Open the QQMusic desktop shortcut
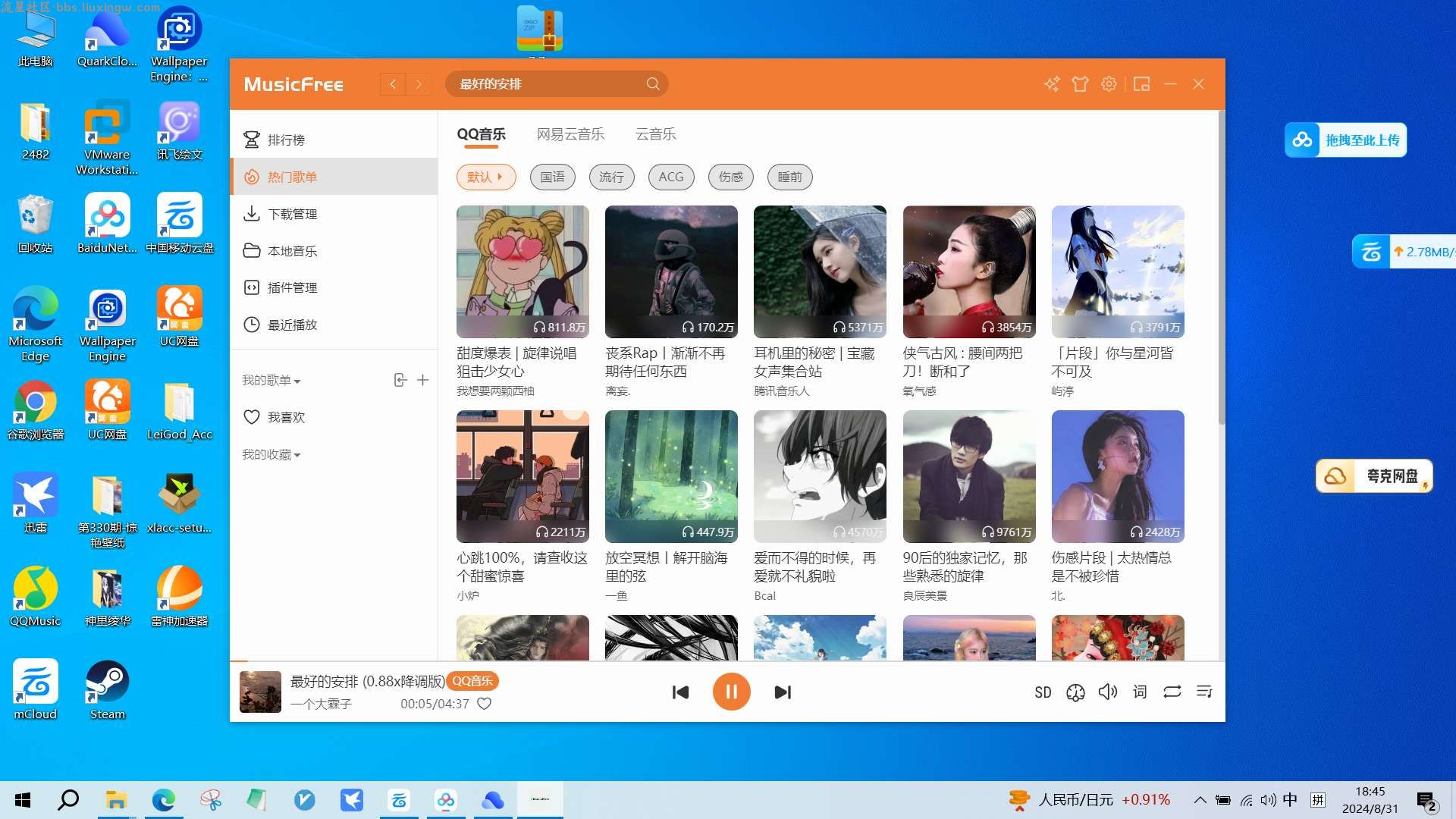This screenshot has height=819, width=1456. 35,597
